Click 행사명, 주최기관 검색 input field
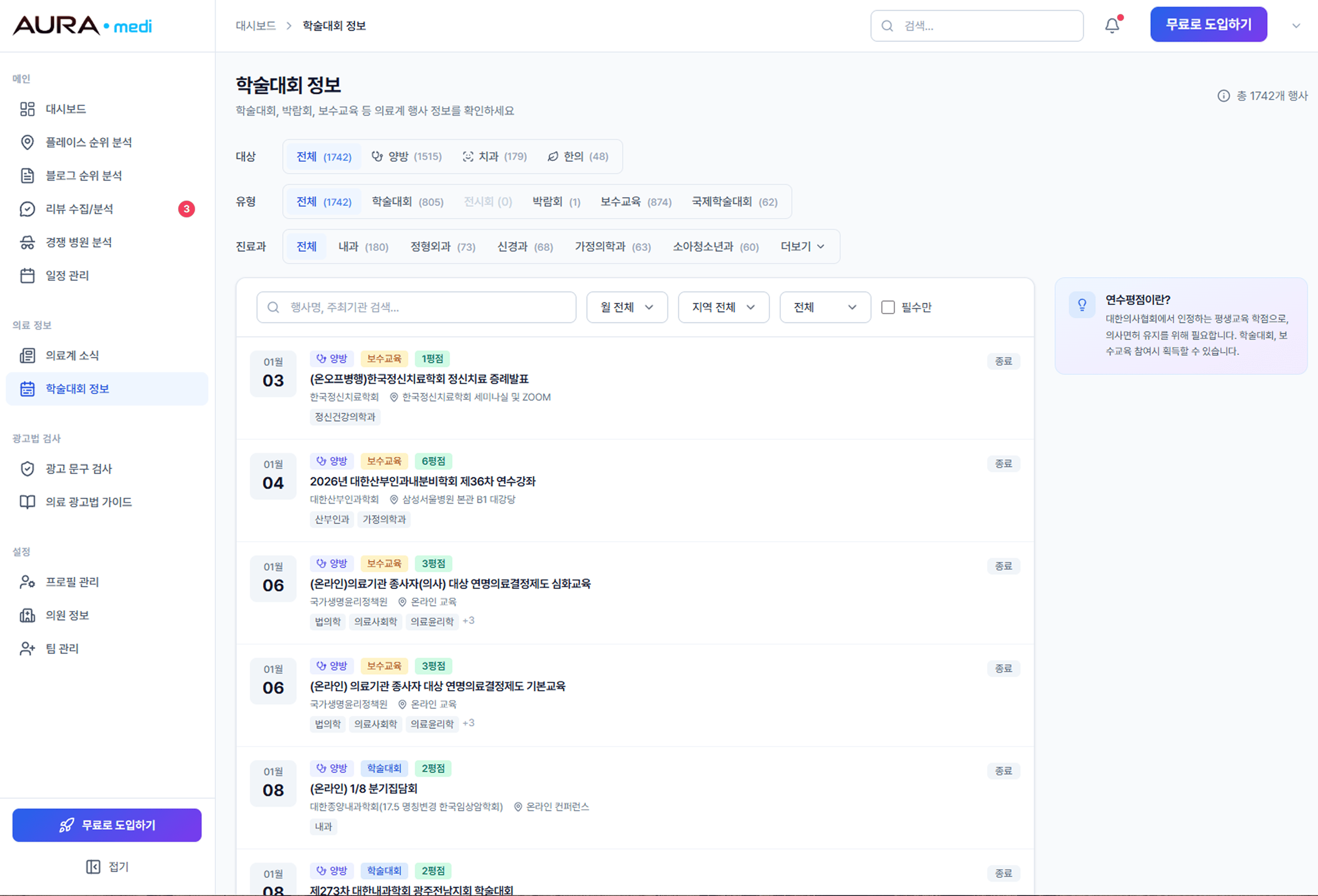The width and height of the screenshot is (1318, 896). 416,307
